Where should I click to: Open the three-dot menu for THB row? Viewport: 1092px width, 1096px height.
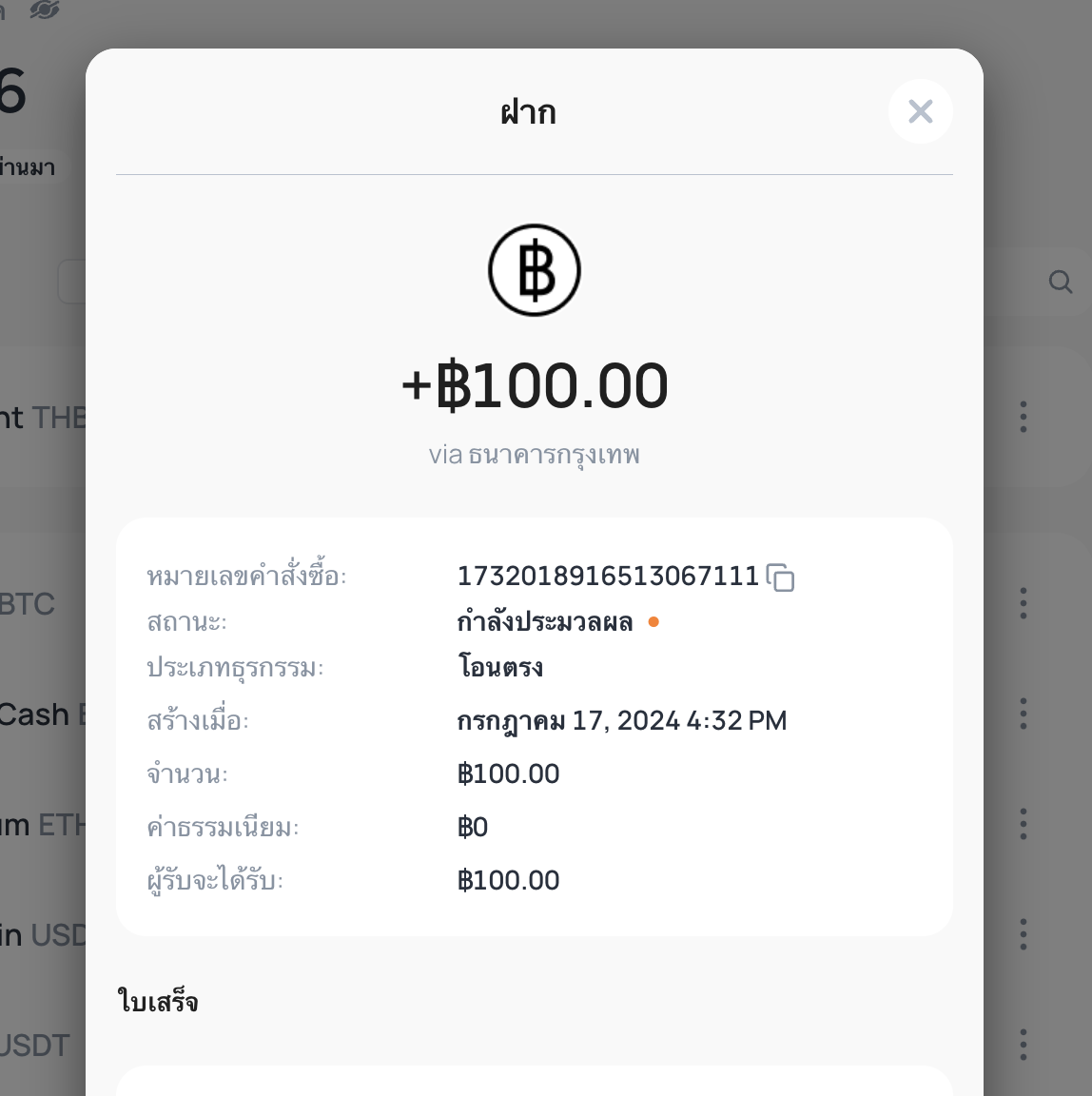(x=1023, y=417)
